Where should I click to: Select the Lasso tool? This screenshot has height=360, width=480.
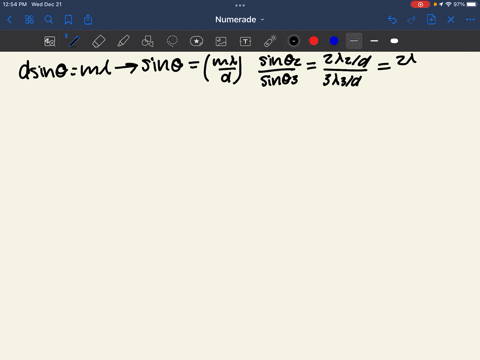coord(172,41)
